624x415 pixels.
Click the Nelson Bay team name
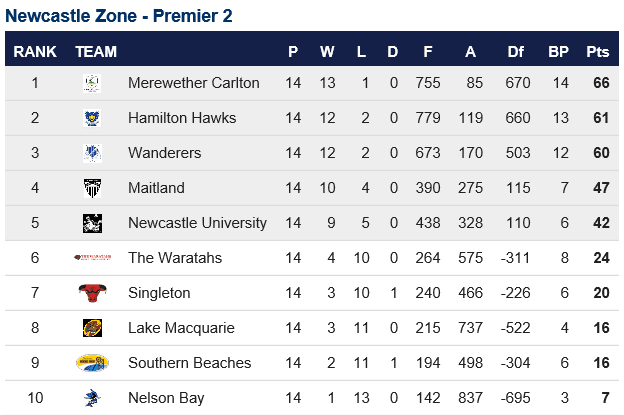[x=166, y=398]
